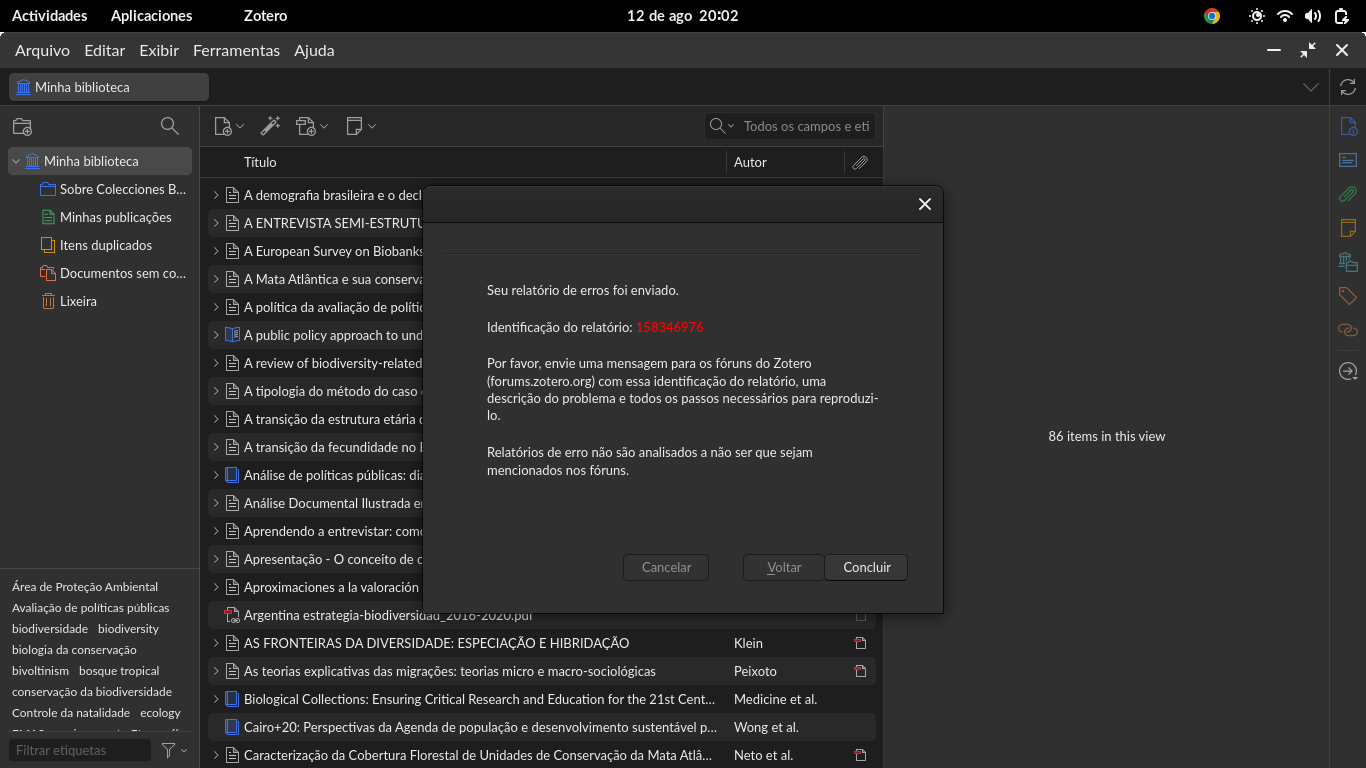Click the 'bosque tropical' tag
Viewport: 1366px width, 768px height.
tap(119, 671)
